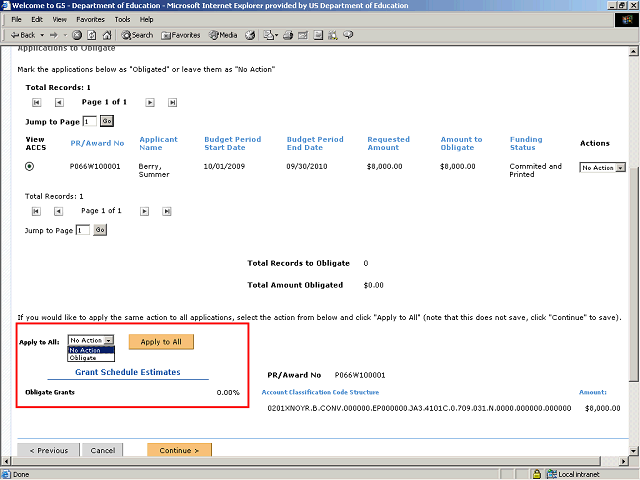This screenshot has width=640, height=480.
Task: Open the File menu
Action: [x=16, y=19]
